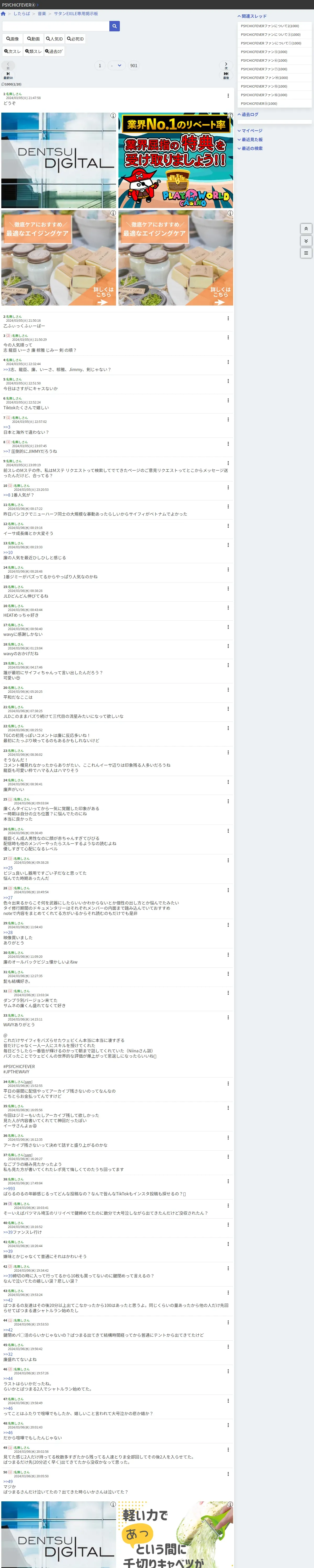
Task: Go to the home icon in breadcrumb
Action: (3, 13)
